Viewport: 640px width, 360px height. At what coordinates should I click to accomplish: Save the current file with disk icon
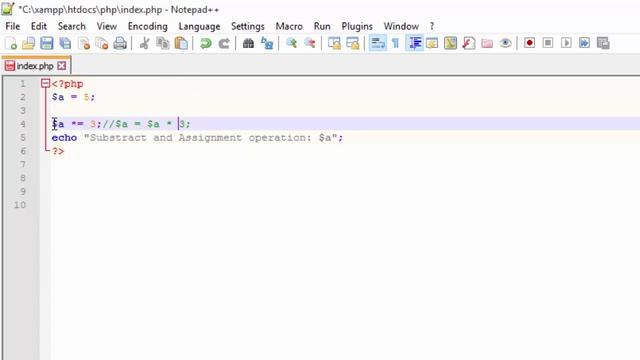(47, 43)
